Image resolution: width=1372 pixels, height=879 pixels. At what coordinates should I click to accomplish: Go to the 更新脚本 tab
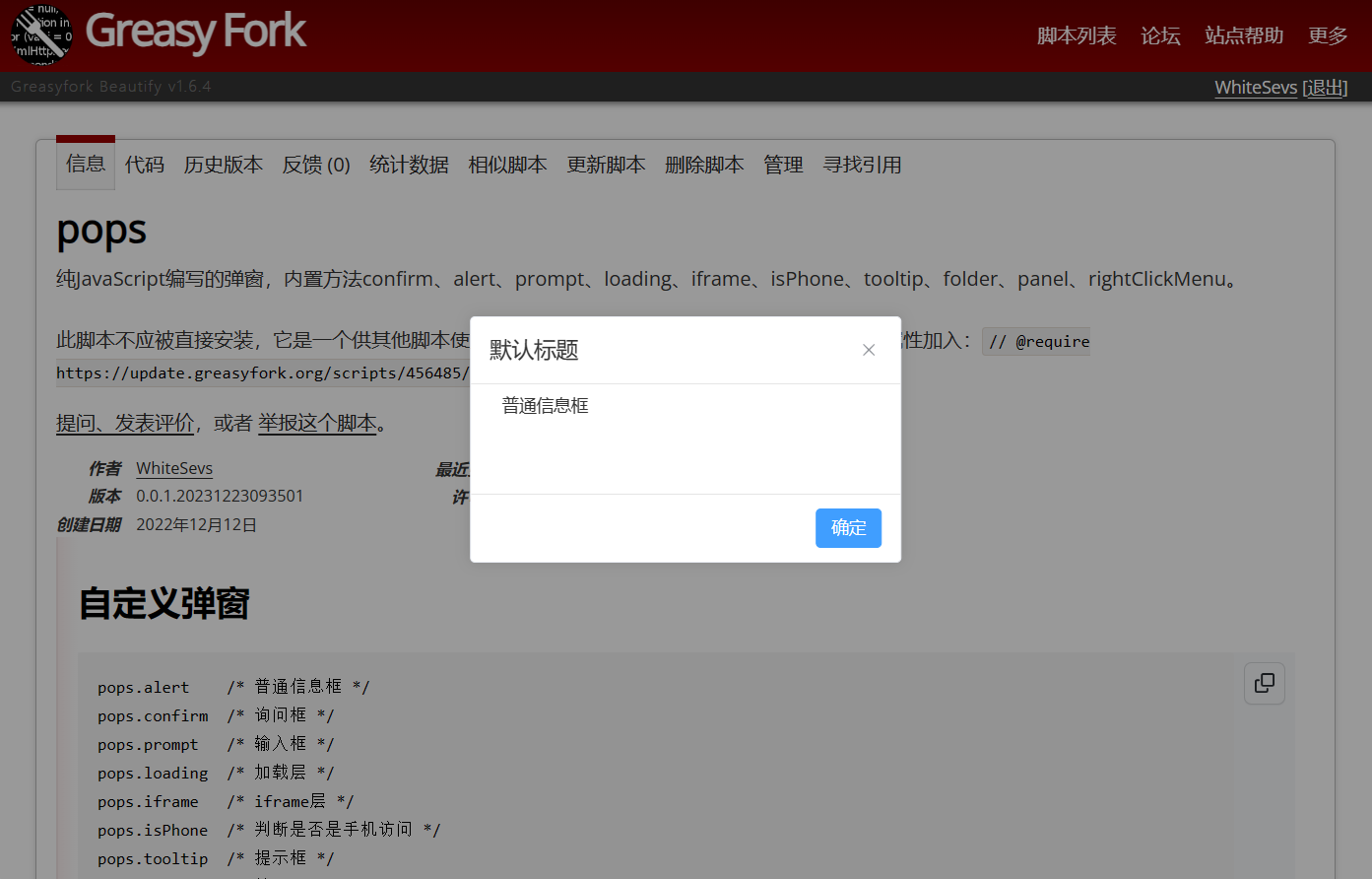click(606, 165)
